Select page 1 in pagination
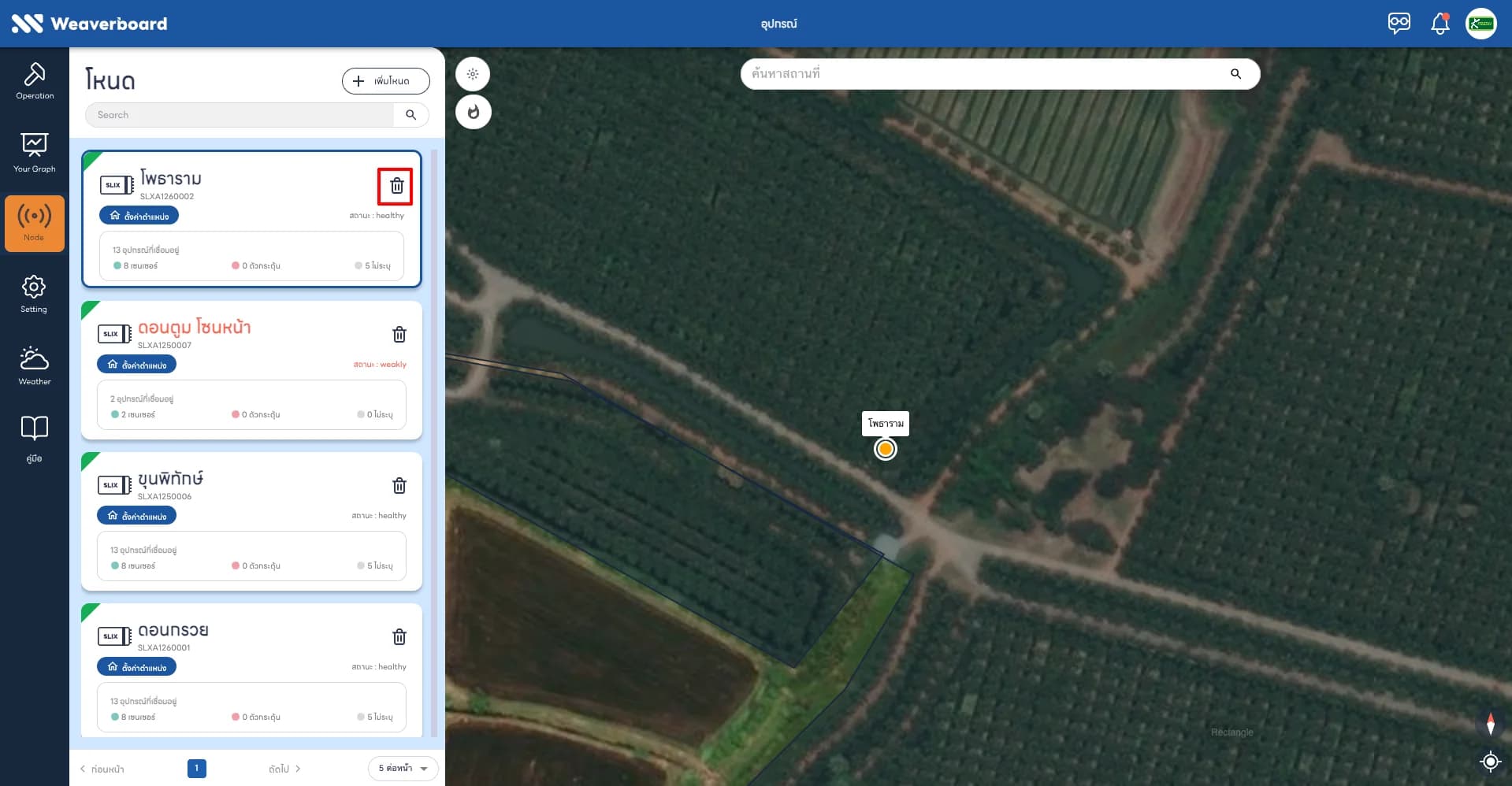Image resolution: width=1512 pixels, height=786 pixels. 197,768
